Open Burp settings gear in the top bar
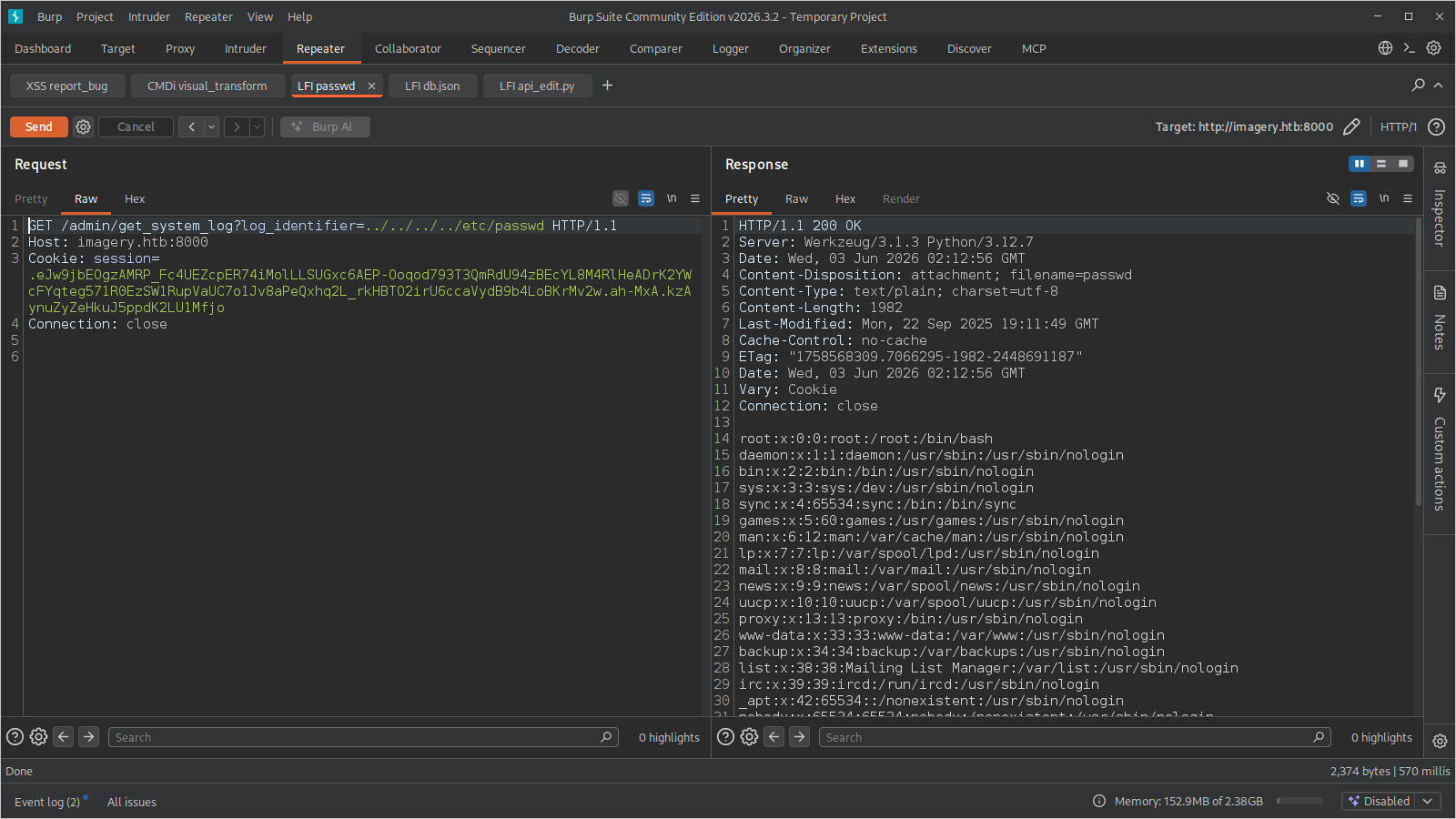The image size is (1456, 819). coord(1433,48)
